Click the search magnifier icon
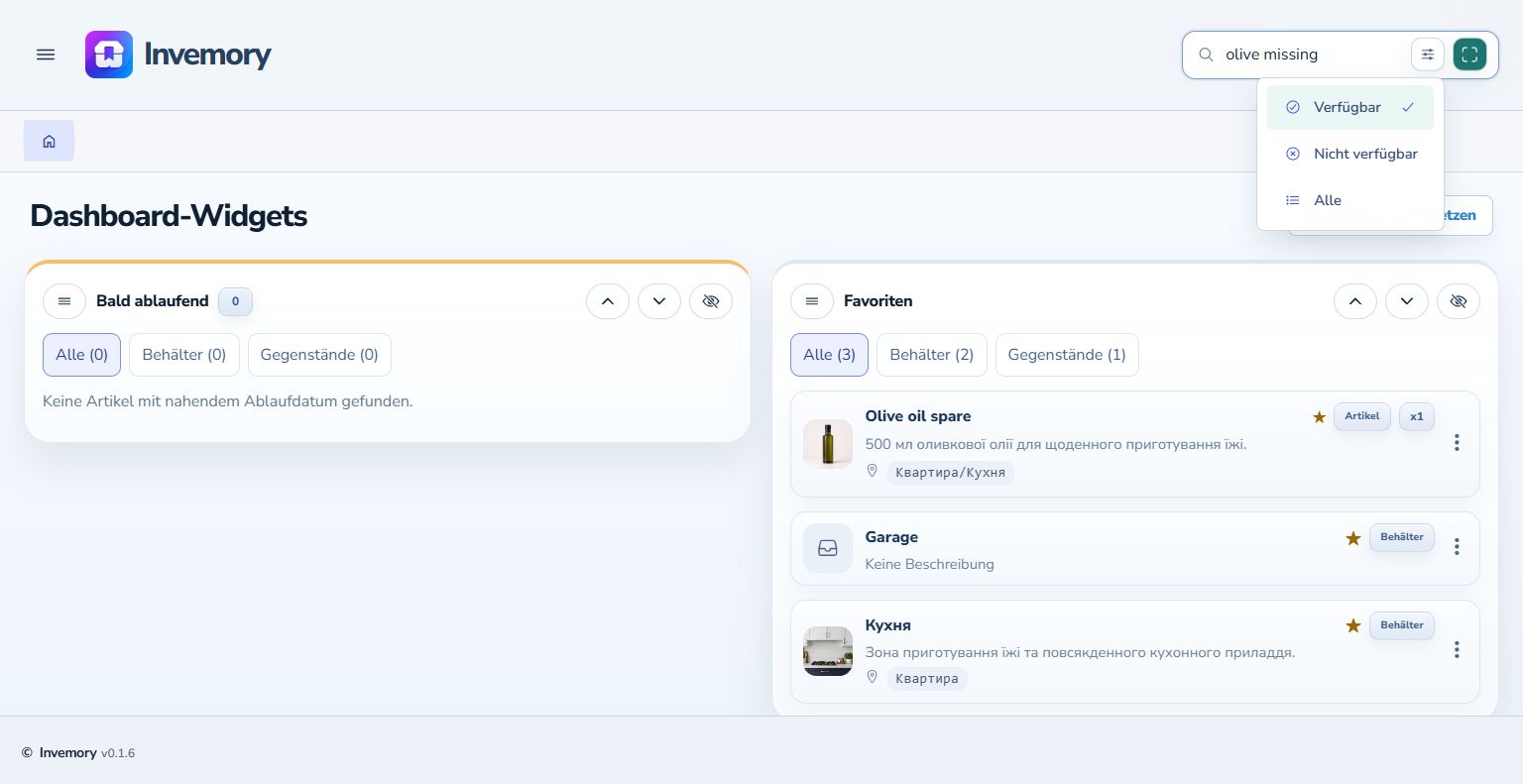Viewport: 1523px width, 784px height. pyautogui.click(x=1206, y=55)
